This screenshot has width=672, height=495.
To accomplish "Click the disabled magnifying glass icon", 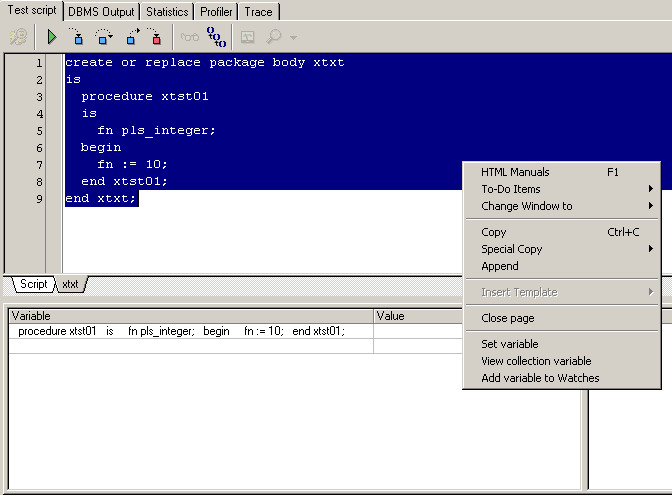I will click(x=274, y=37).
